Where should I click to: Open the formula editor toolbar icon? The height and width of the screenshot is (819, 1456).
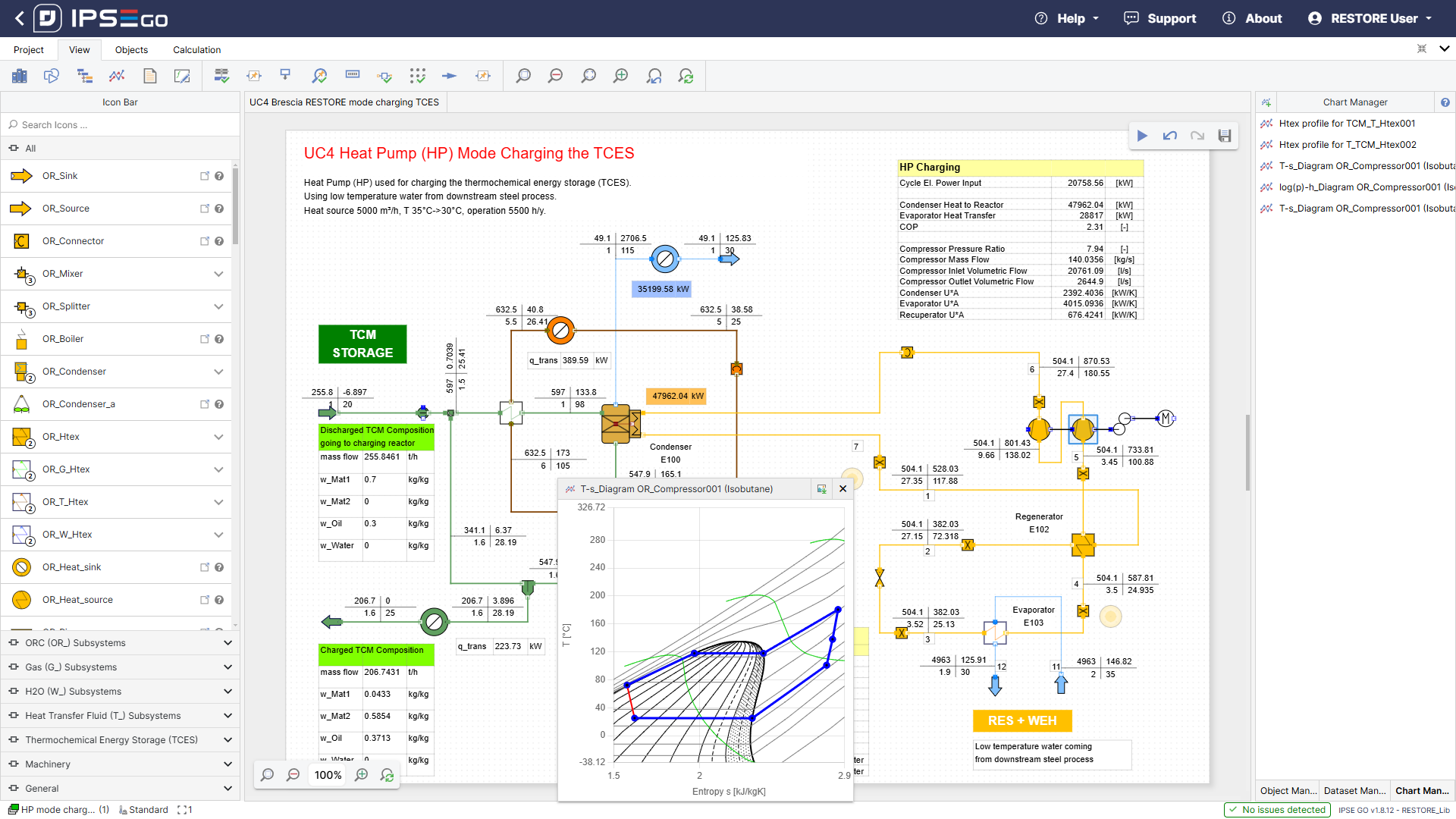tap(182, 76)
